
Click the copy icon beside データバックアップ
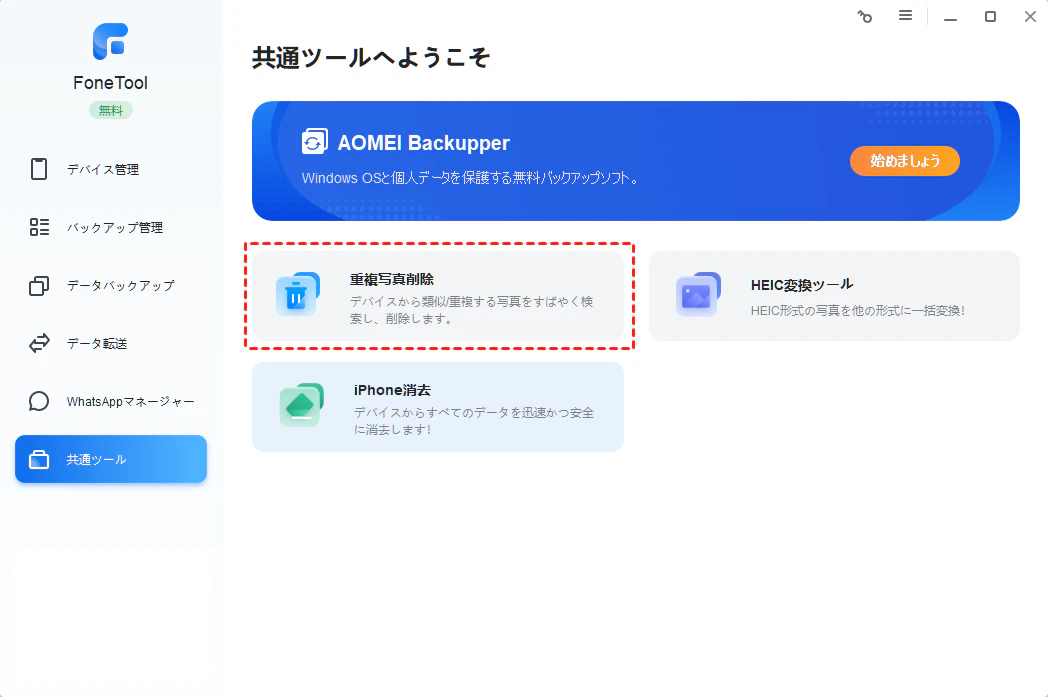tap(39, 285)
